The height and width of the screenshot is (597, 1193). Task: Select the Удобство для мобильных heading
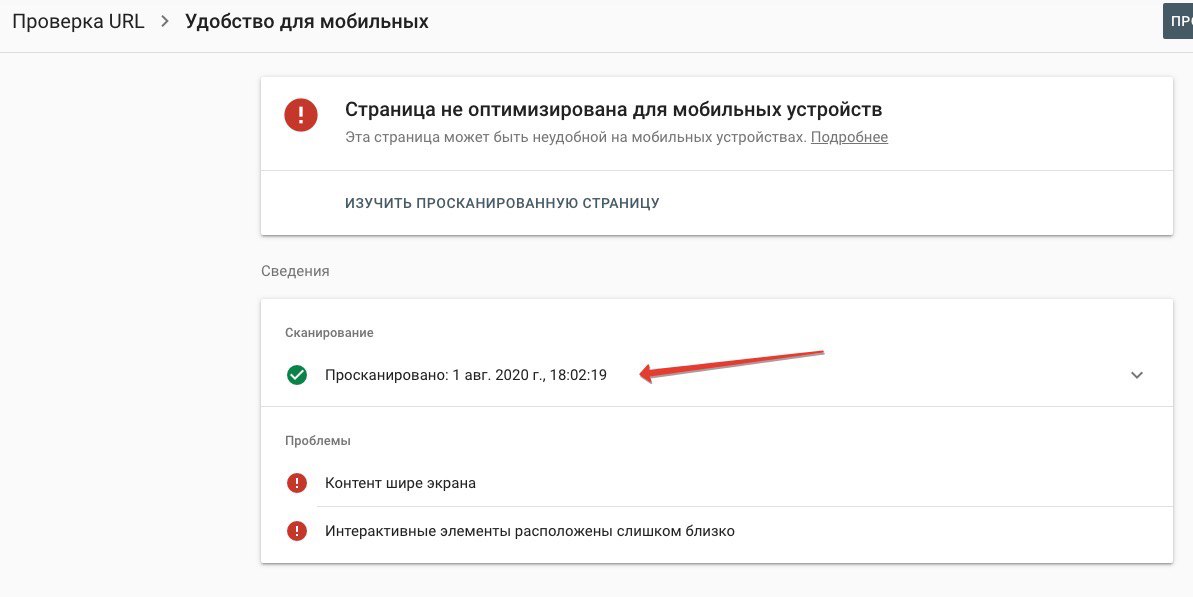pyautogui.click(x=307, y=21)
